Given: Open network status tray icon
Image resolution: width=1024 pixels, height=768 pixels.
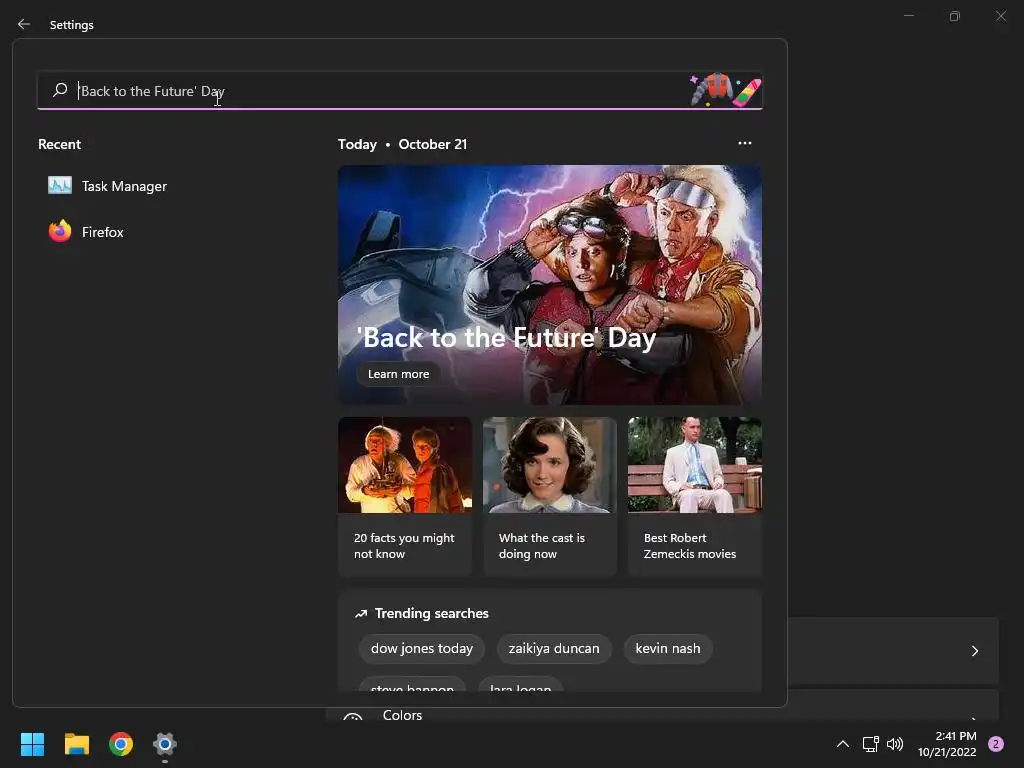Looking at the screenshot, I should pos(871,744).
